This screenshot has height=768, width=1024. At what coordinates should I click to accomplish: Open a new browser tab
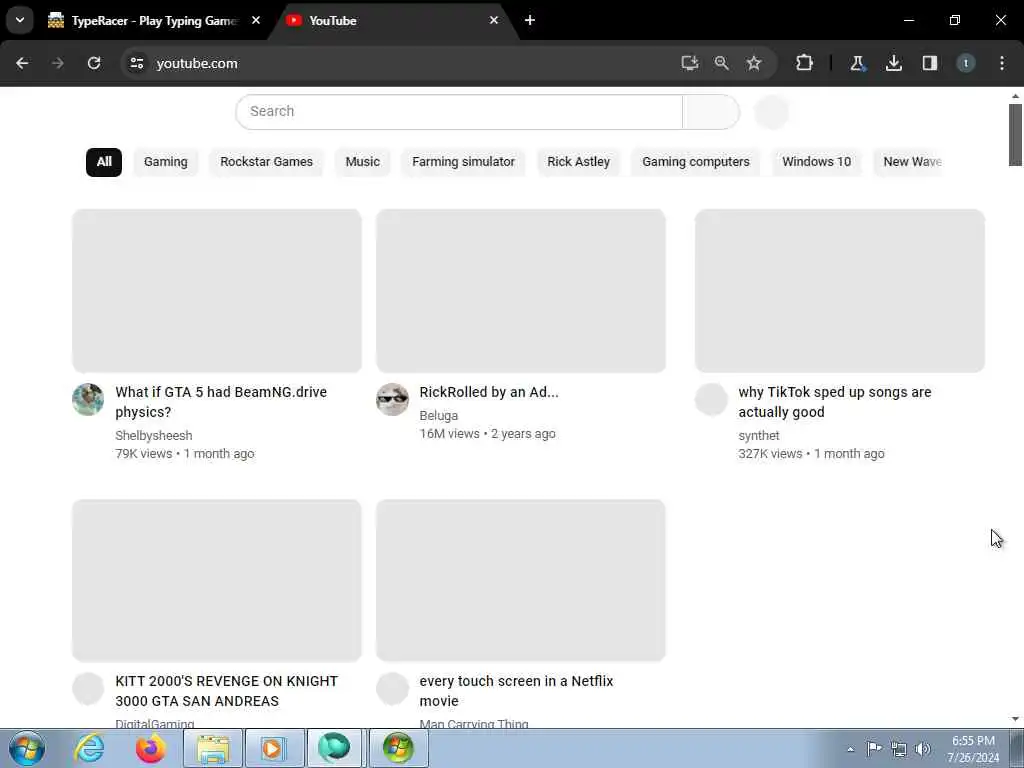pyautogui.click(x=530, y=20)
